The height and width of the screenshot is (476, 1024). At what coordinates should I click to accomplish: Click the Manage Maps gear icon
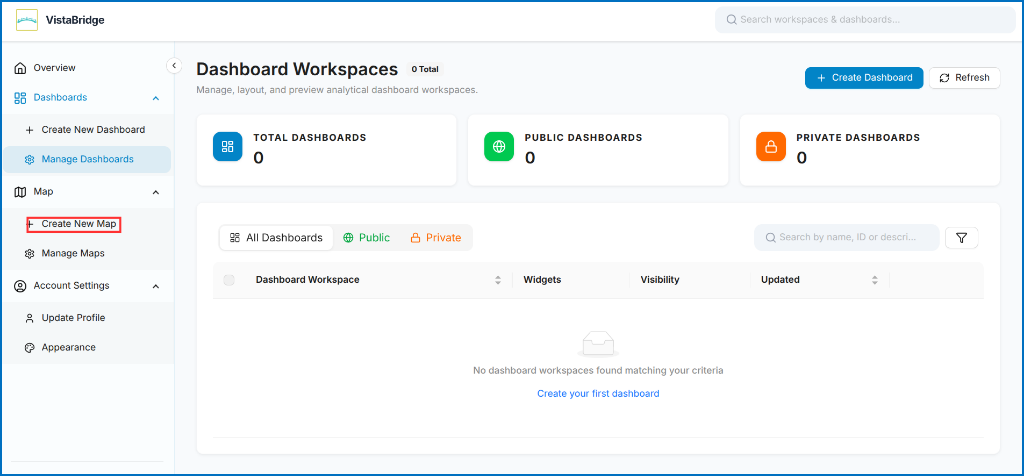click(29, 253)
